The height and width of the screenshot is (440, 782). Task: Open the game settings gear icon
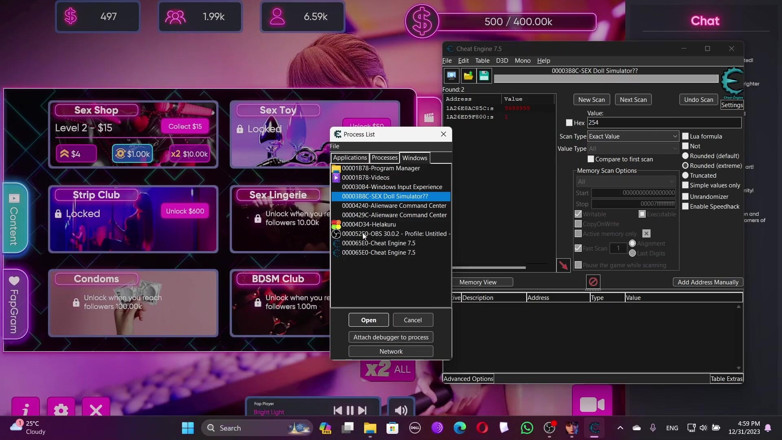coord(61,410)
